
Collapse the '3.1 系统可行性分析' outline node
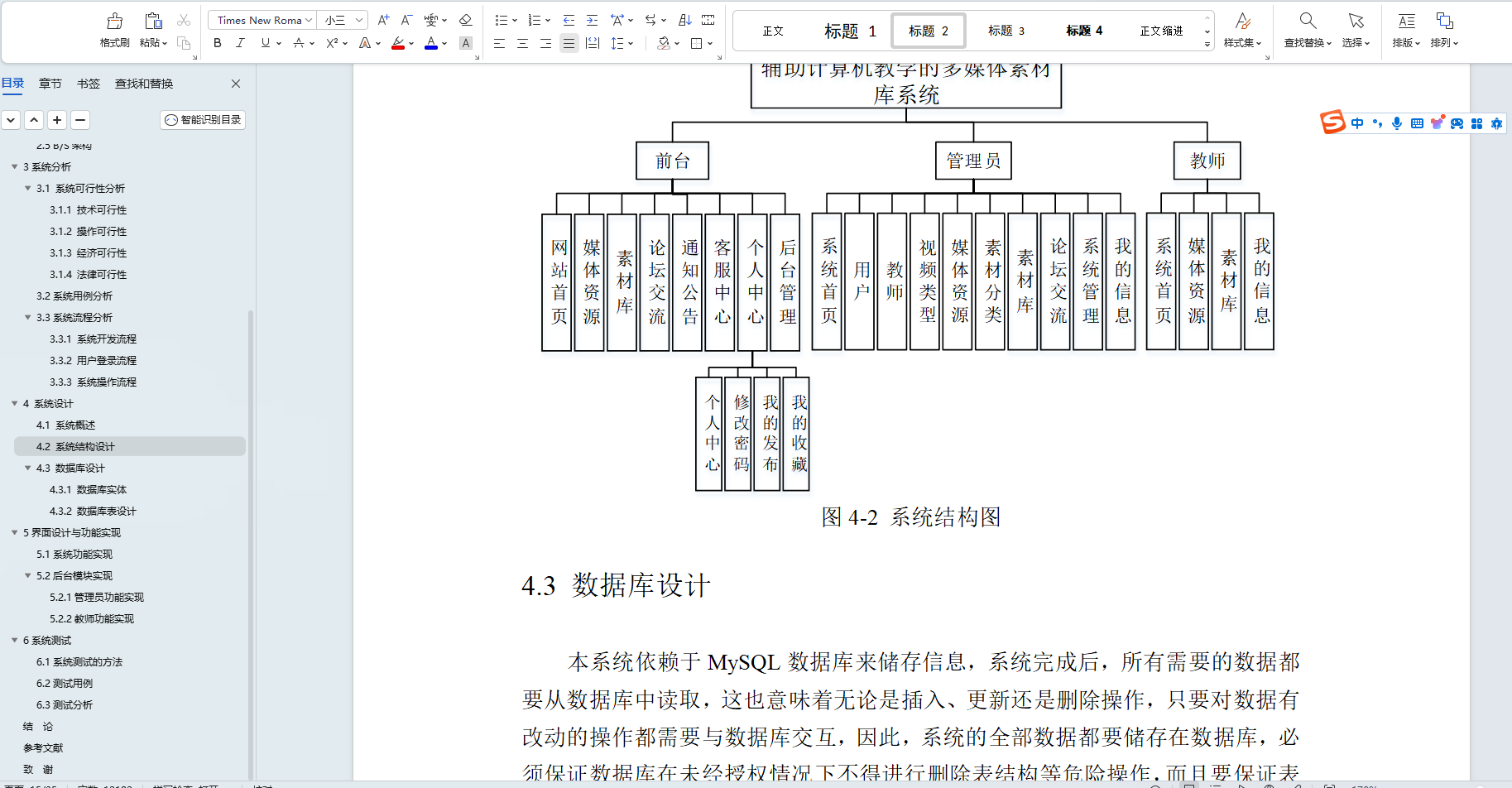click(28, 188)
